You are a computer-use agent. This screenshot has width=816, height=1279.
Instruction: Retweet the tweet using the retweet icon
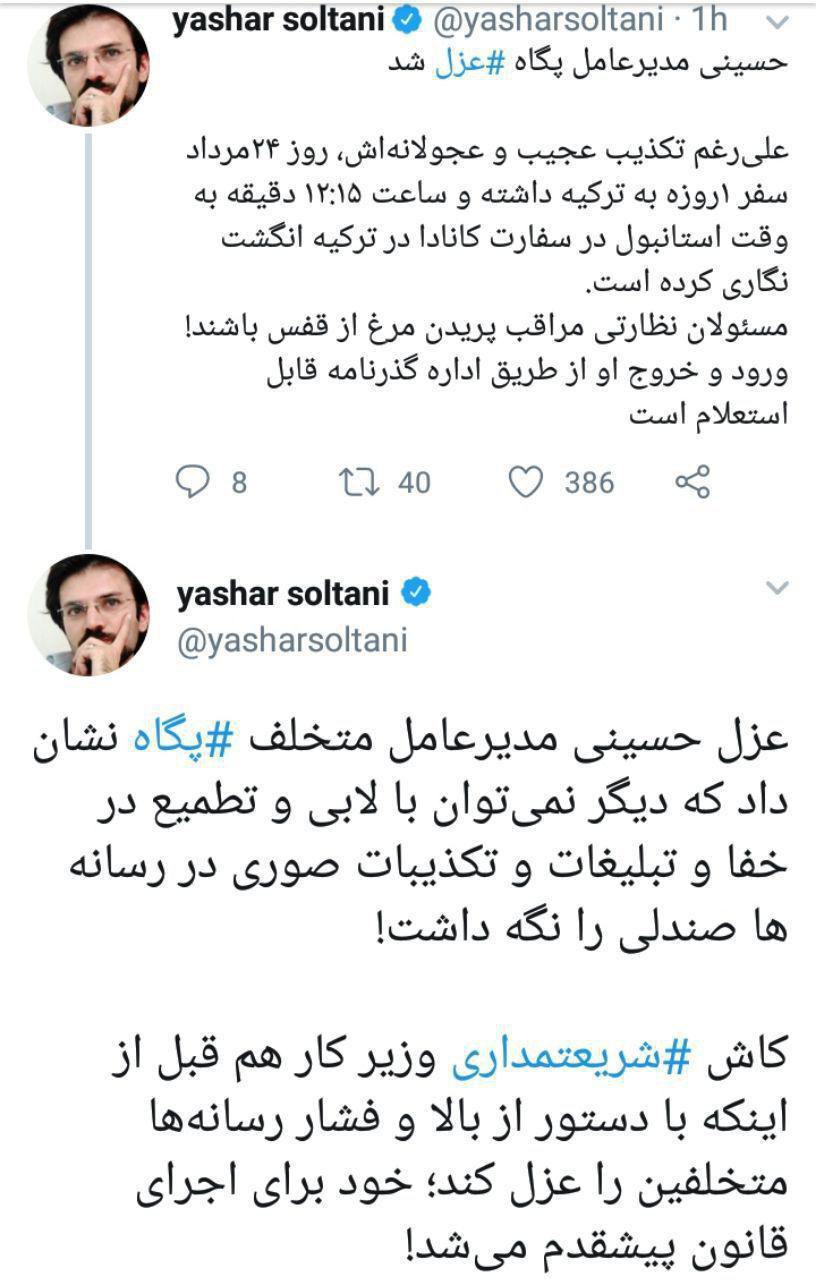pos(356,483)
